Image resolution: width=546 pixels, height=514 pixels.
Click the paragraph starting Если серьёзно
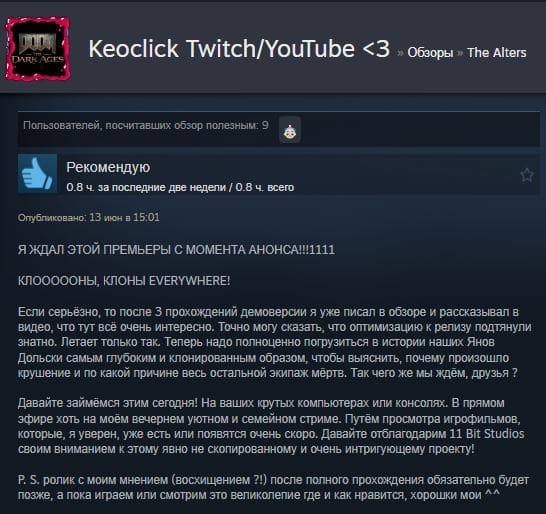[274, 342]
